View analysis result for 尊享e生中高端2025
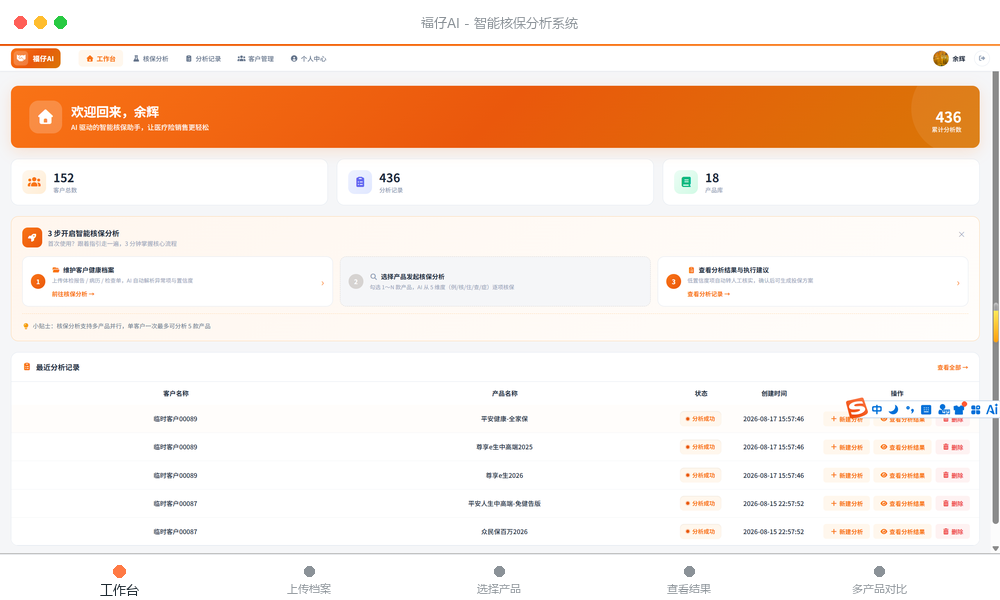Viewport: 1000px width, 600px height. coord(902,447)
